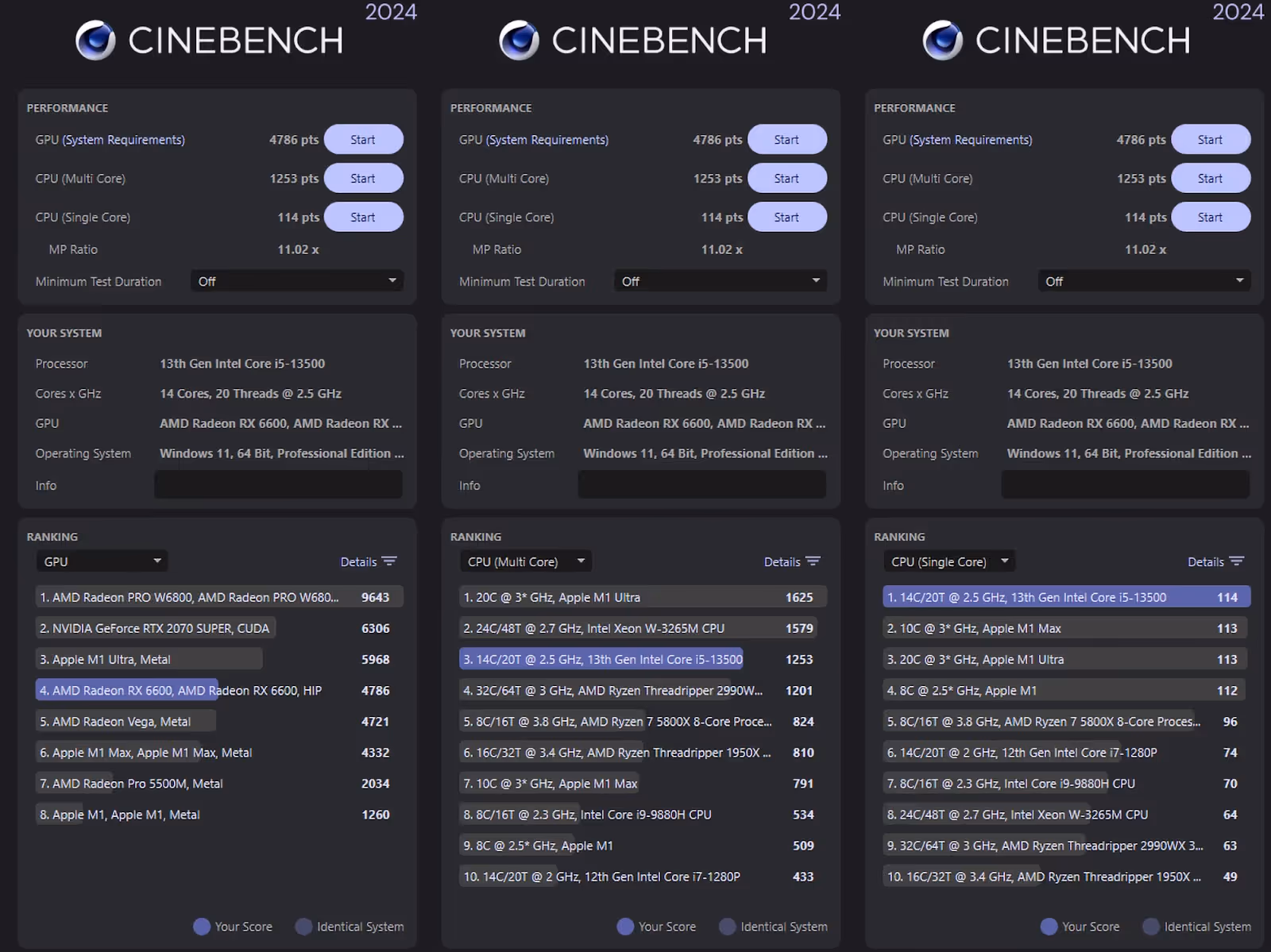Screen dimensions: 1271x952
Task: Select Apple M1 Ultra, Metal GPU ranking row
Action: pos(219,659)
